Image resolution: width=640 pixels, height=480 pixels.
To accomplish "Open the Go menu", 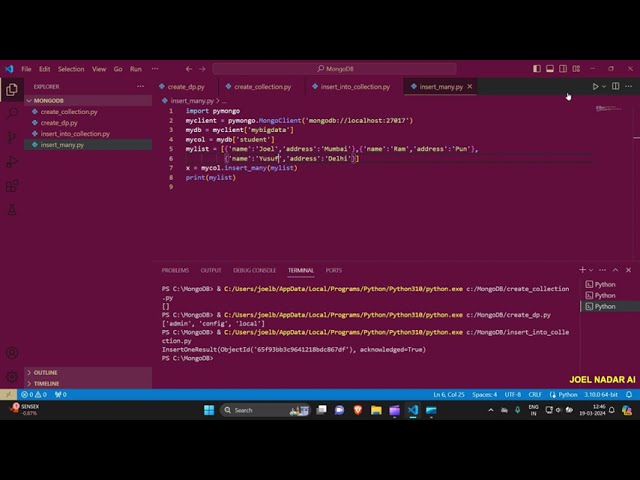I will 118,69.
